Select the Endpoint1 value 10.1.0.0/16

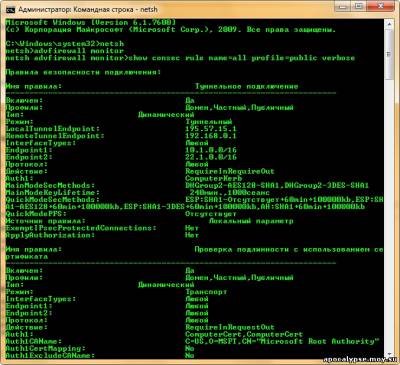pyautogui.click(x=211, y=150)
